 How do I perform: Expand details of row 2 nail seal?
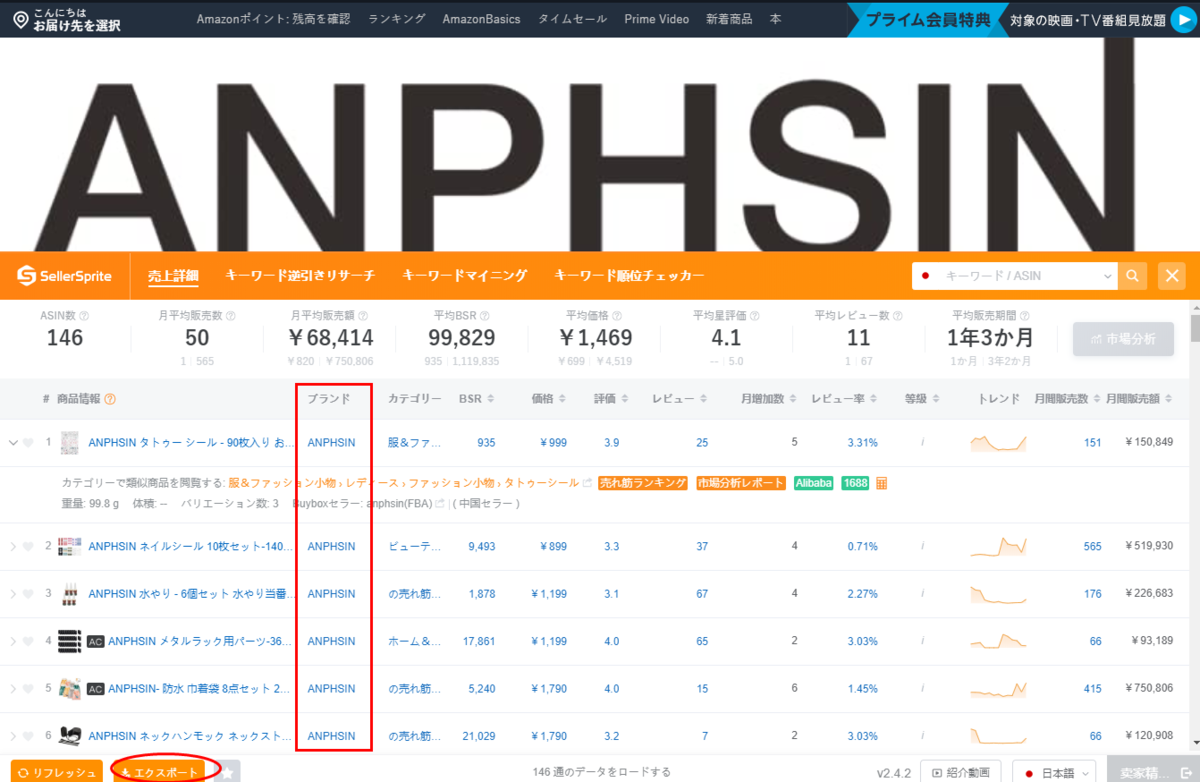(13, 546)
